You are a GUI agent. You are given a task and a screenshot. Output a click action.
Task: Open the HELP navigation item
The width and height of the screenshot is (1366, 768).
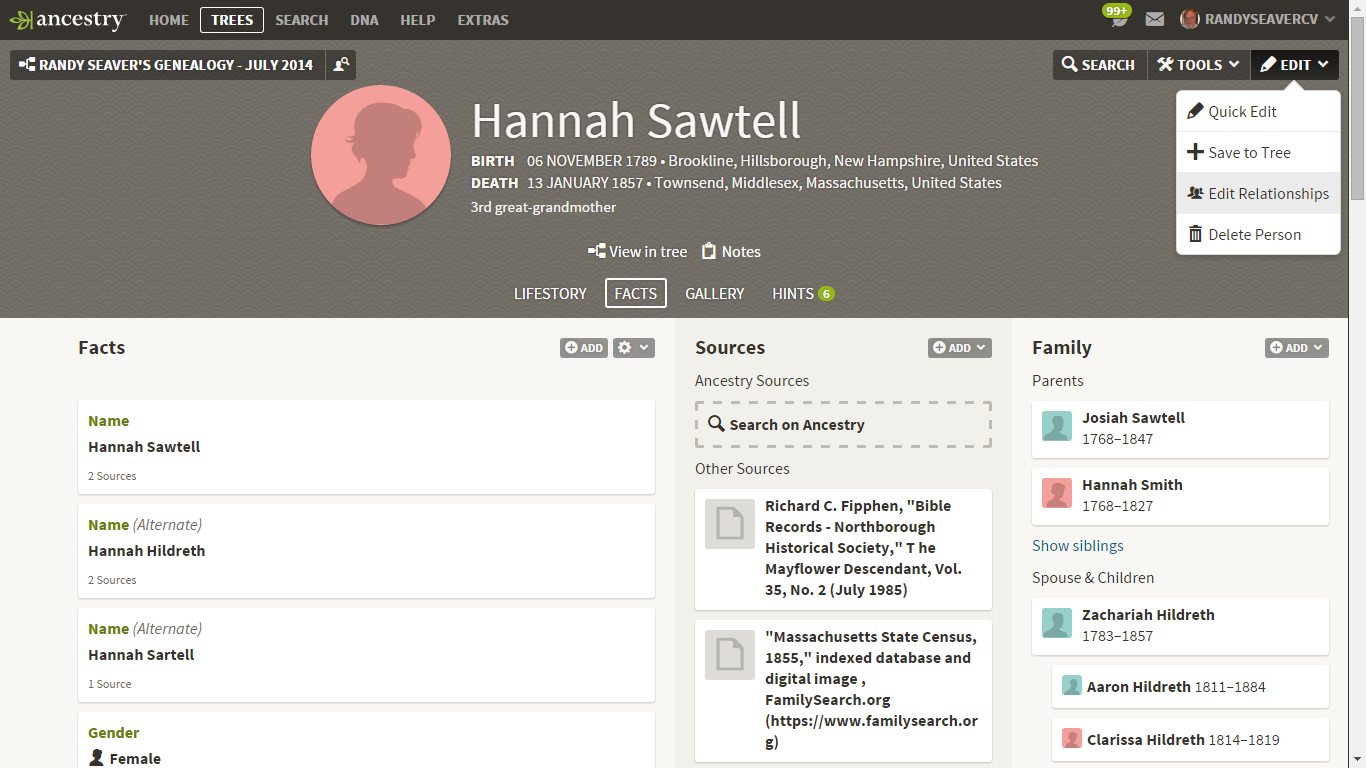pyautogui.click(x=418, y=19)
